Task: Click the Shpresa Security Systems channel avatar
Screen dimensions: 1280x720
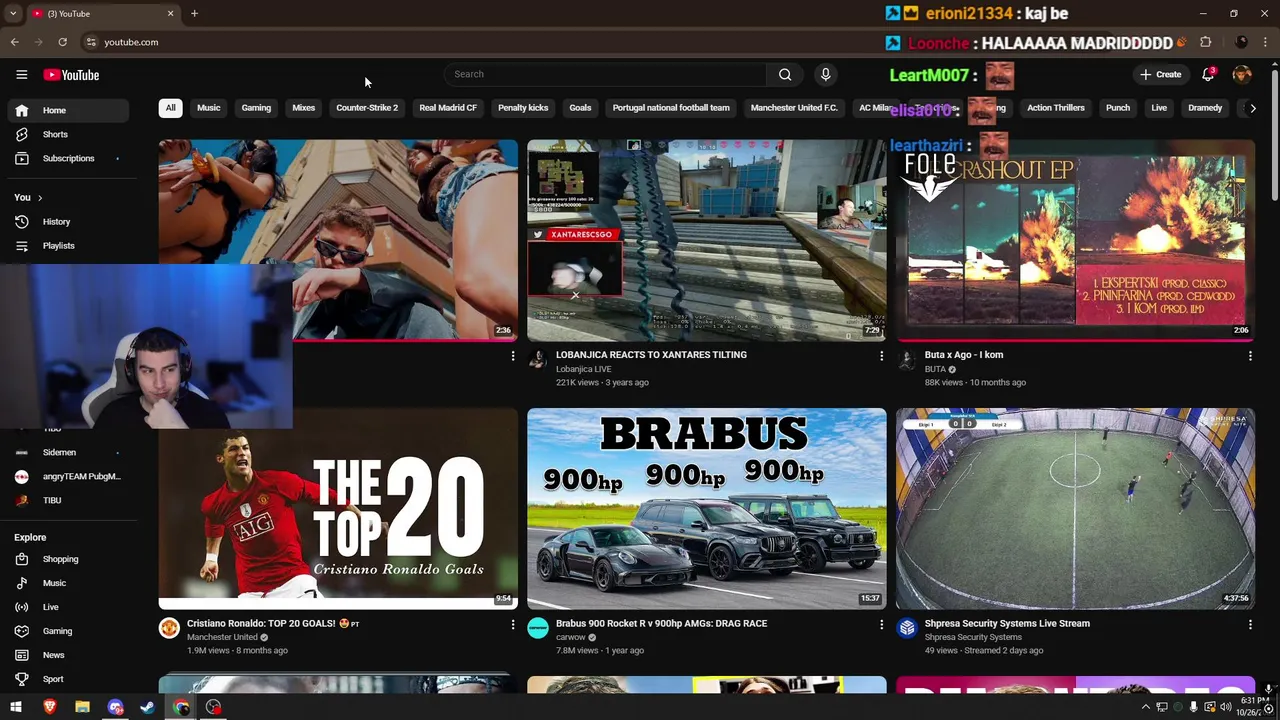Action: [x=907, y=628]
